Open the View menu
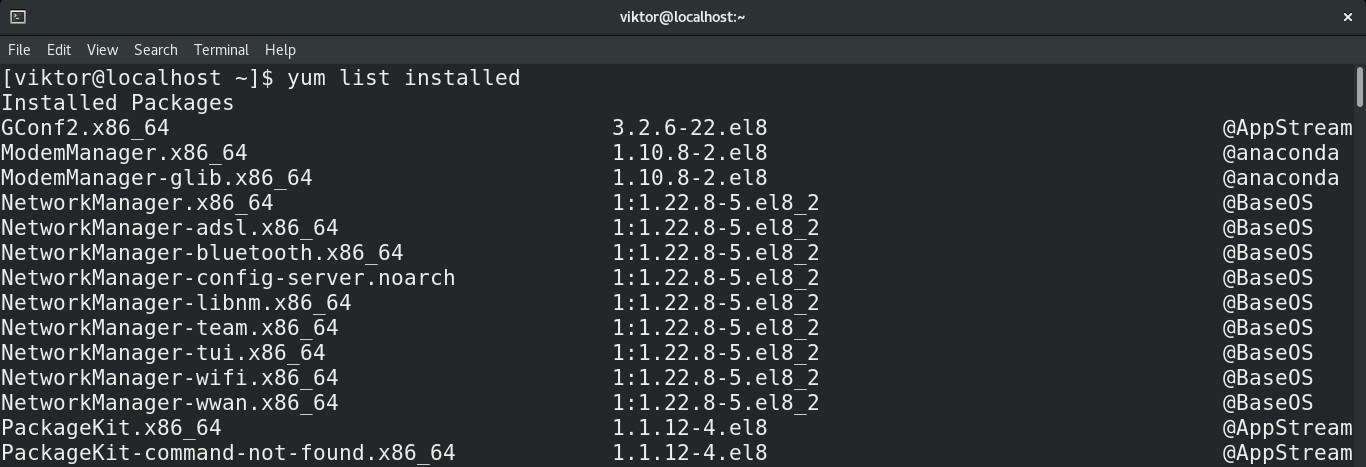This screenshot has height=467, width=1366. click(x=102, y=49)
